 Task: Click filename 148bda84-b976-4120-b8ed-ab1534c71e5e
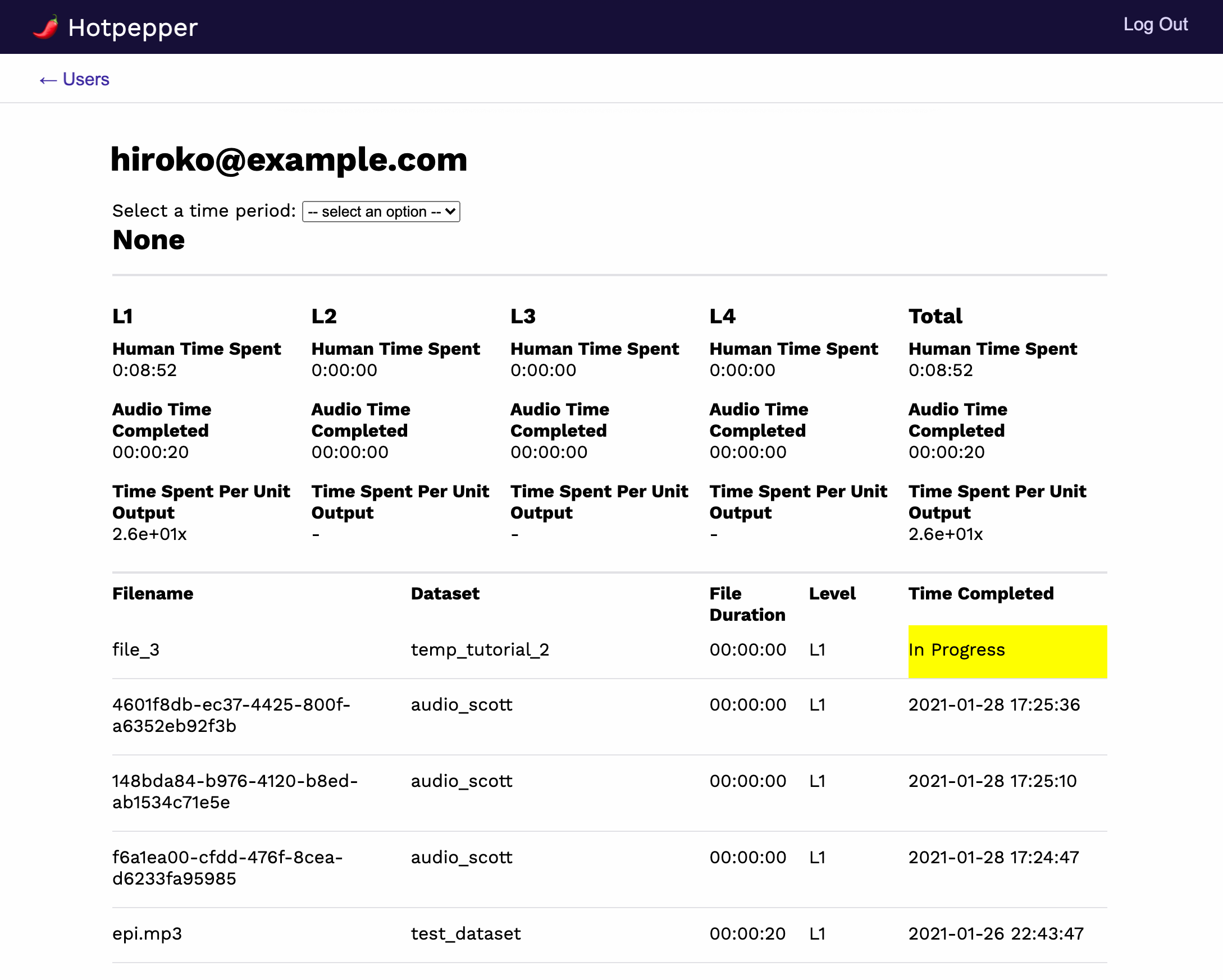(x=234, y=791)
